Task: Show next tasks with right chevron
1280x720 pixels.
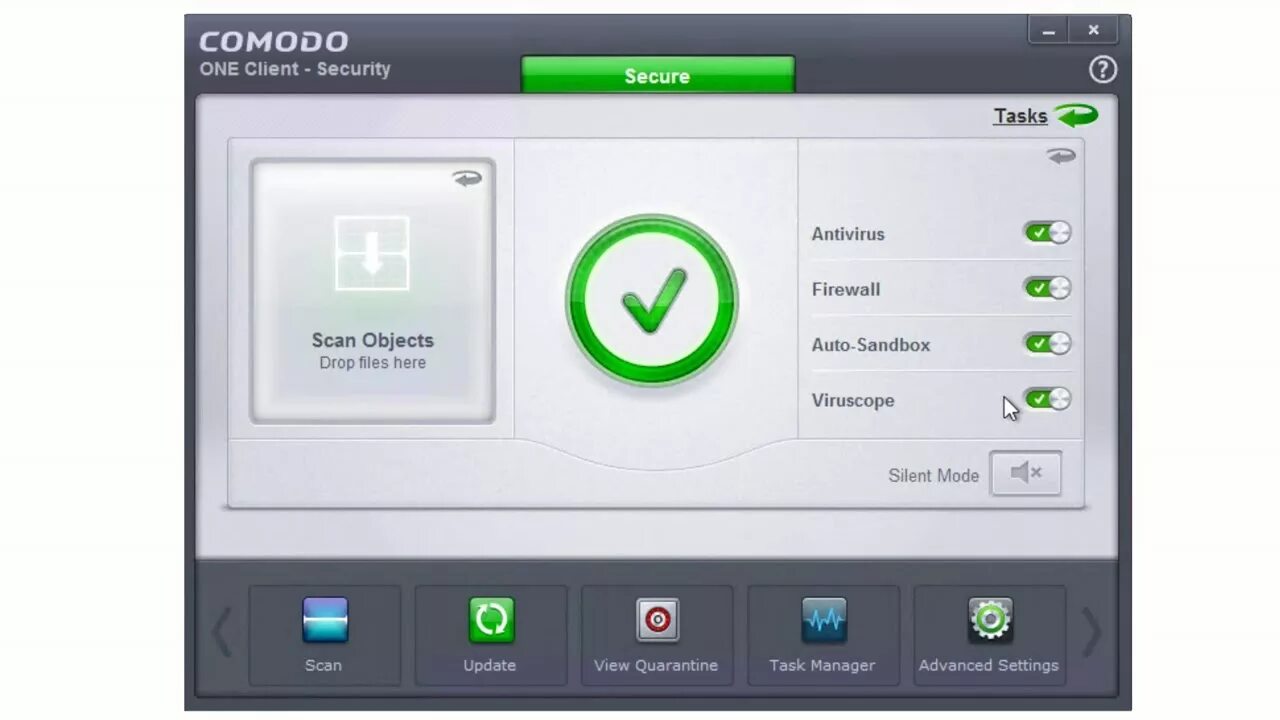Action: [x=1091, y=631]
